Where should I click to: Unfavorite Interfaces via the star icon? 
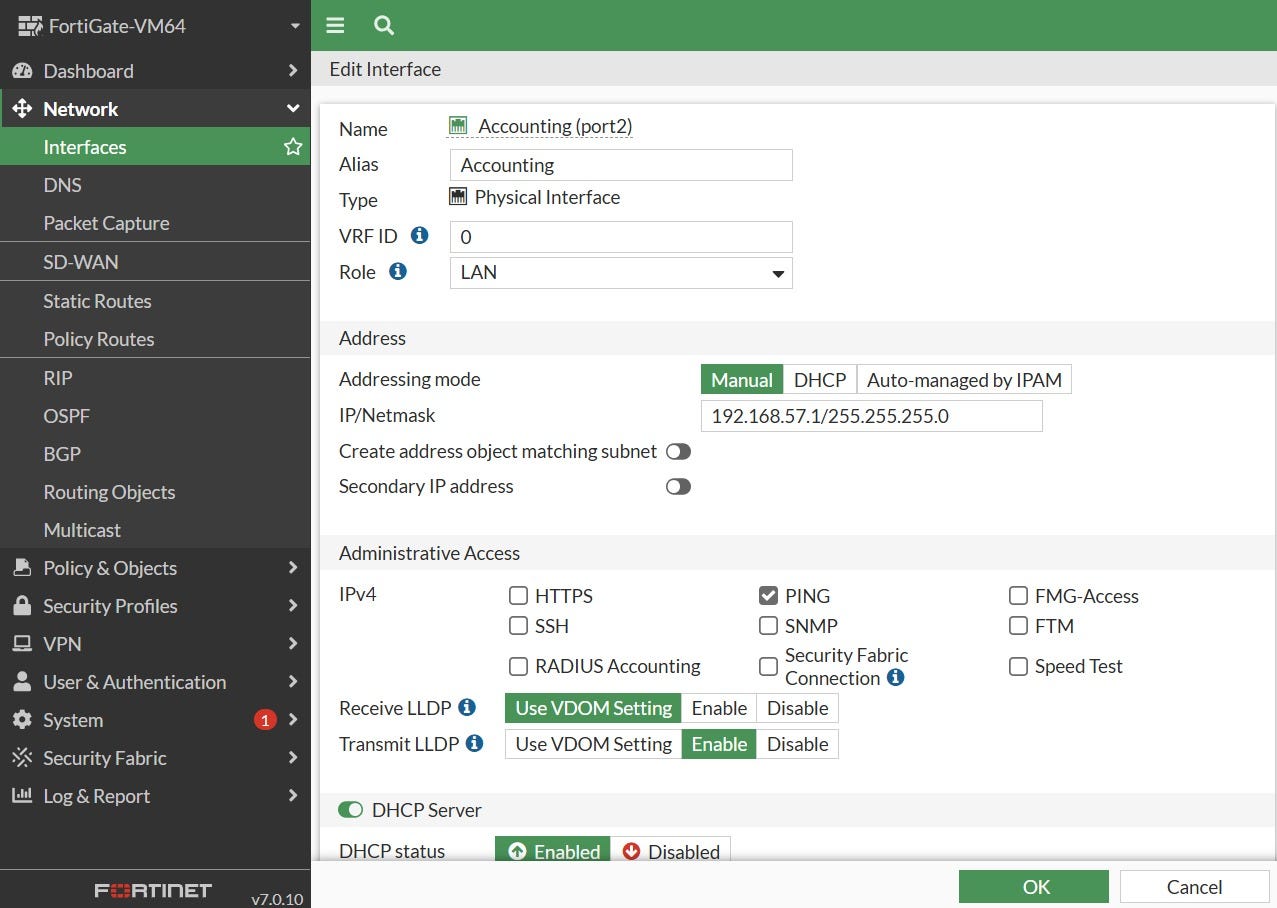[292, 146]
